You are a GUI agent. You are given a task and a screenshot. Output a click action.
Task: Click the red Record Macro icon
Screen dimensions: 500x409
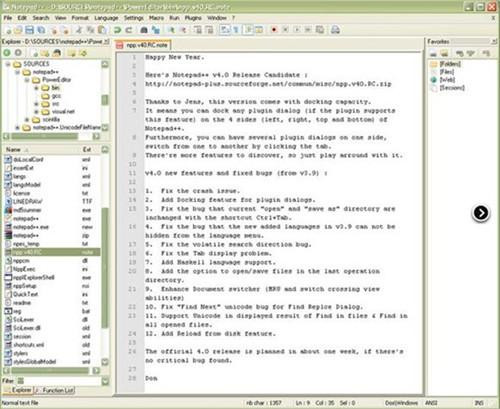[274, 30]
